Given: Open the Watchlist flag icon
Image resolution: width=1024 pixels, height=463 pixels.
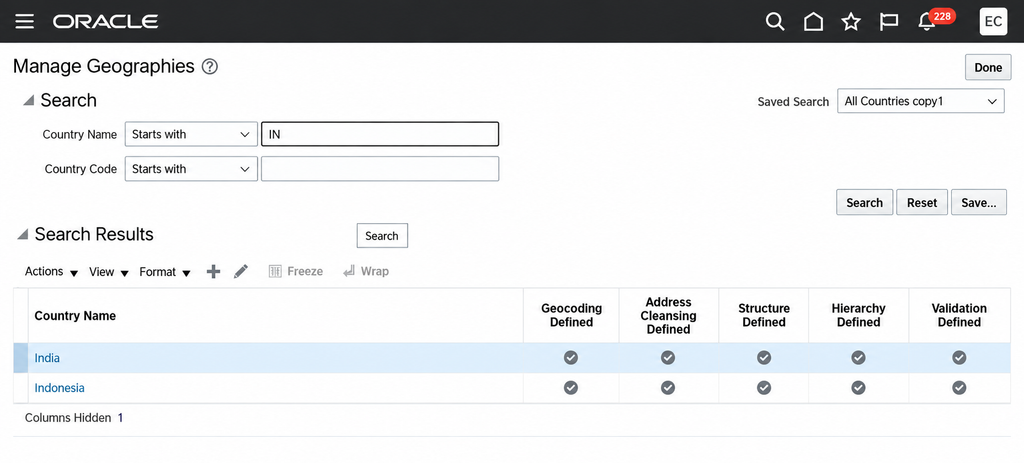Looking at the screenshot, I should [889, 22].
